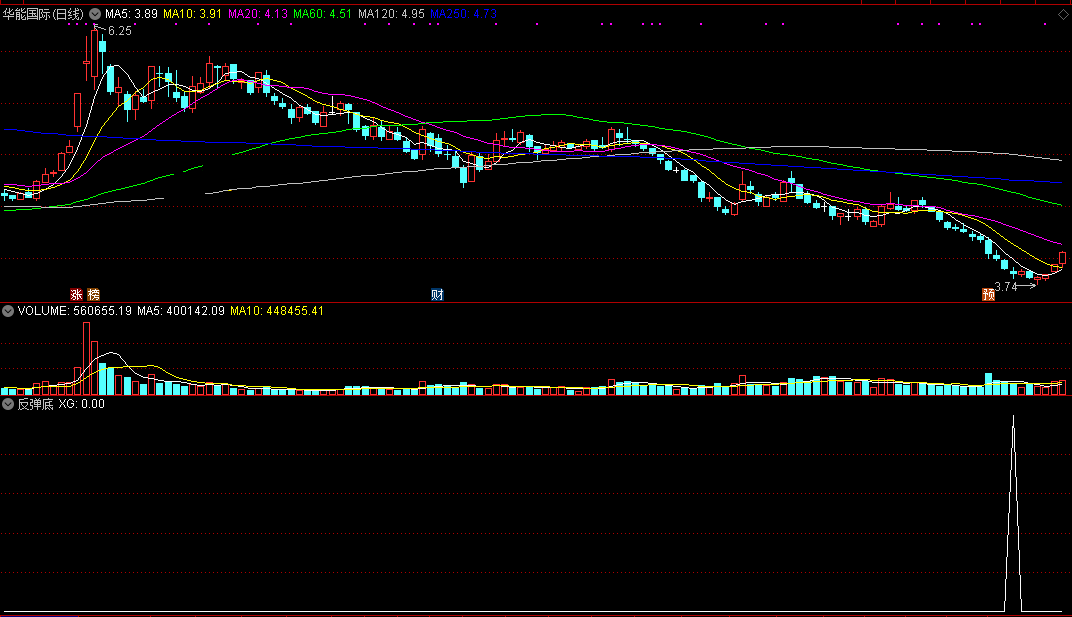Click the orange 榜 marker icon
Viewport: 1072px width, 617px height.
tap(94, 294)
